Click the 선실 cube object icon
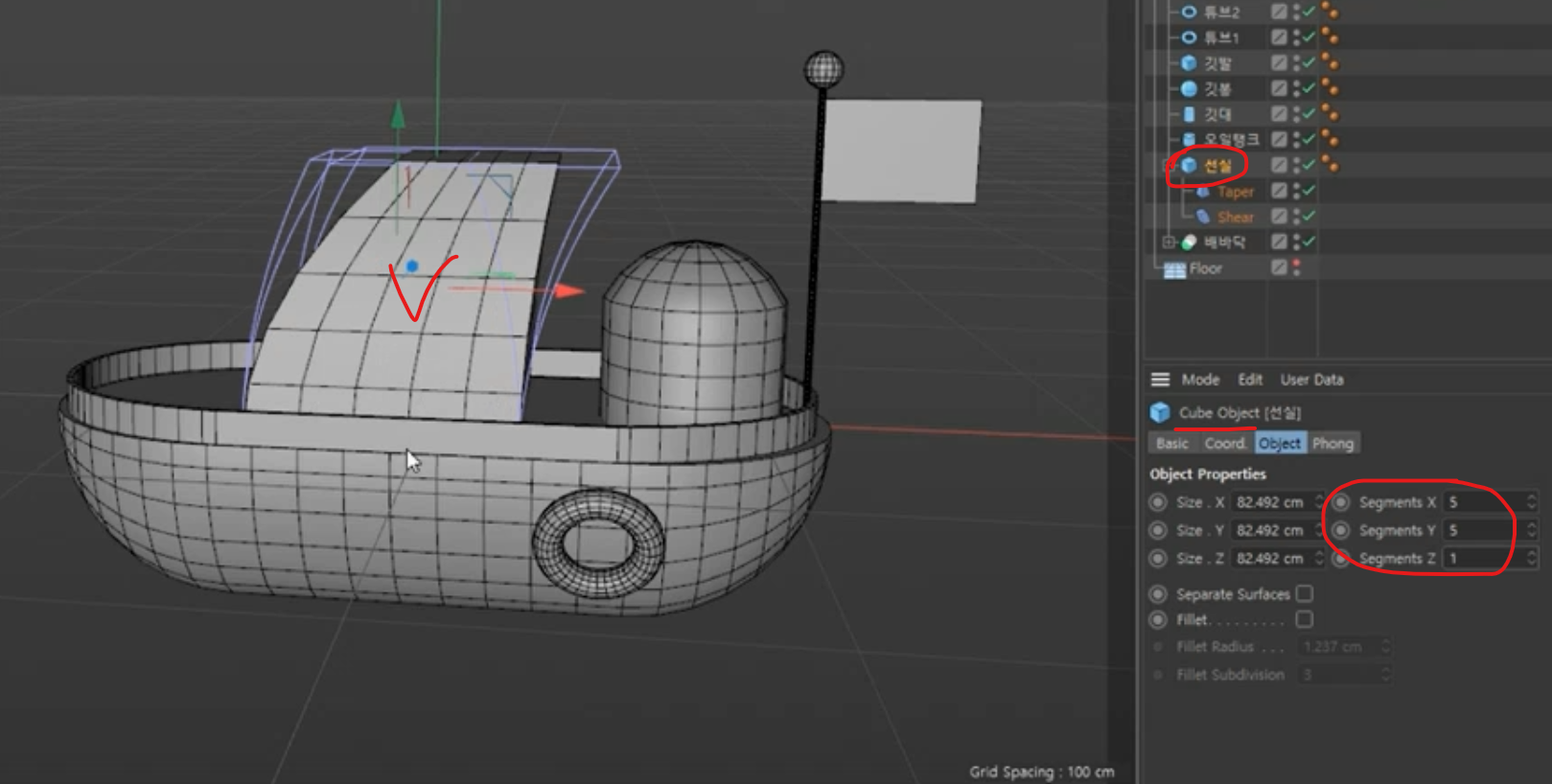1552x784 pixels. pyautogui.click(x=1189, y=165)
